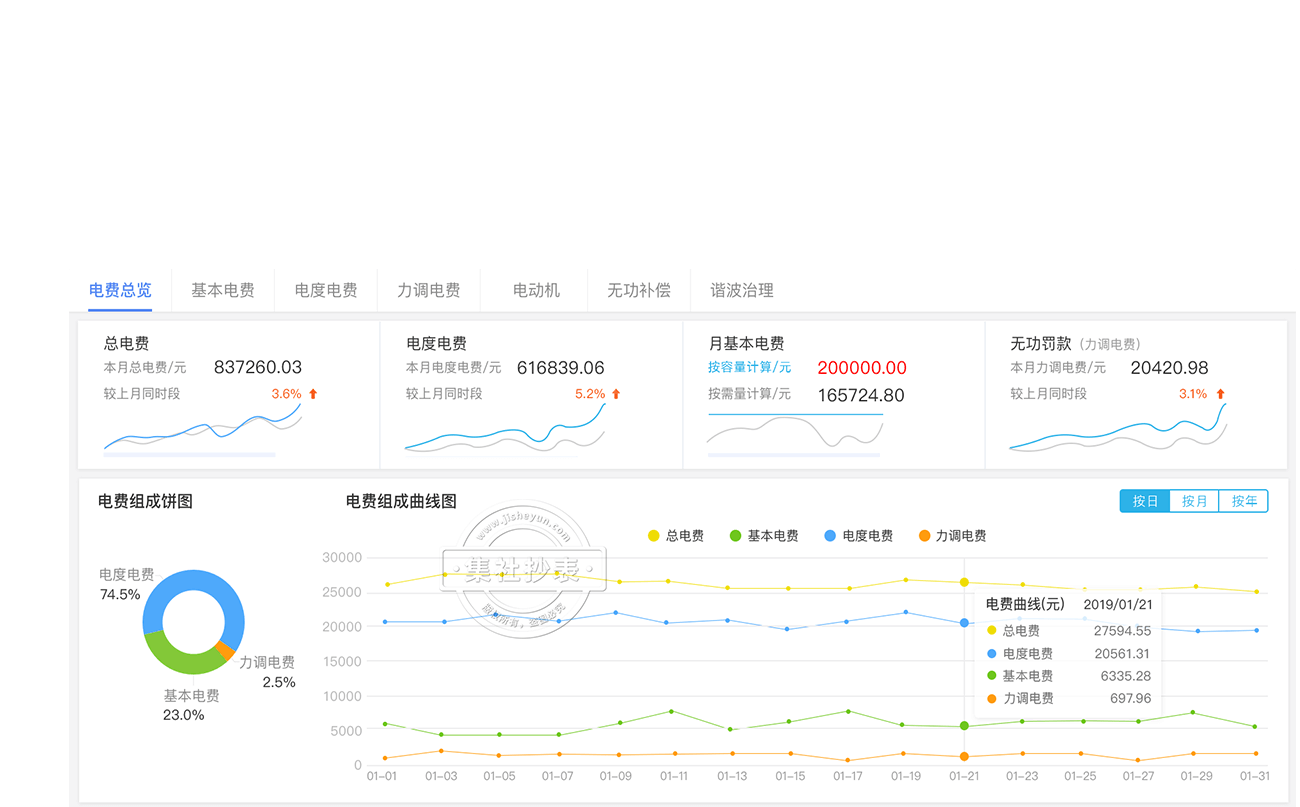This screenshot has height=807, width=1300.
Task: Switch chart view to 按月
Action: (x=1194, y=501)
